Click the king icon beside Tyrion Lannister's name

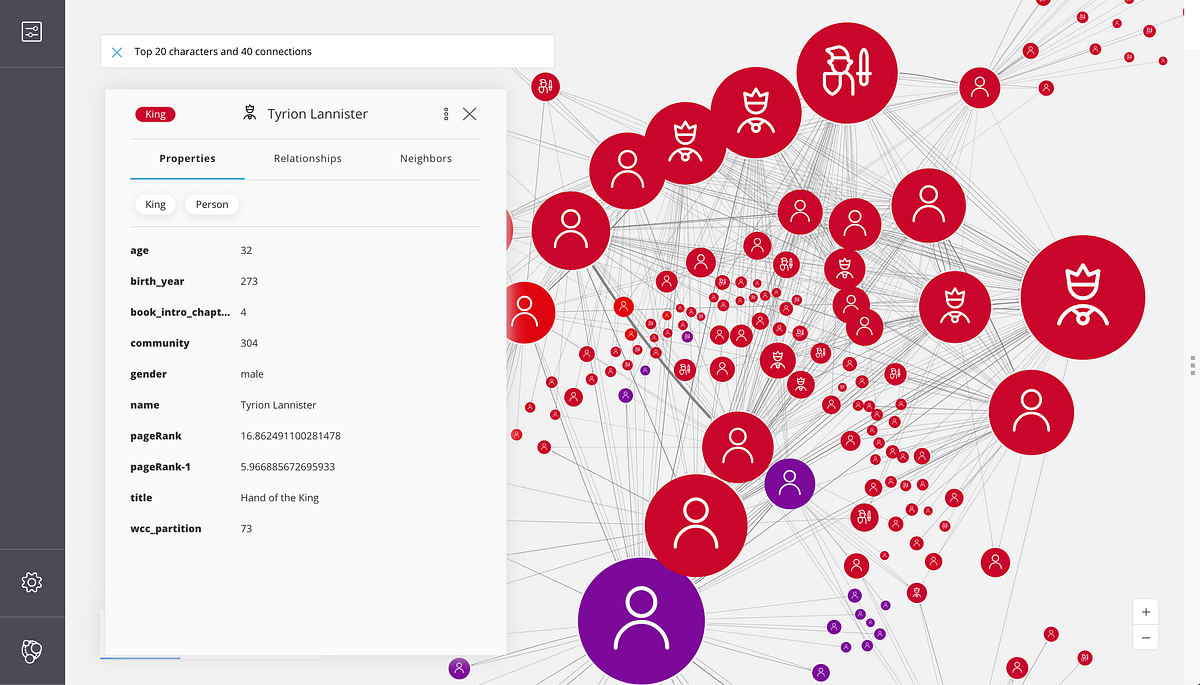pos(249,113)
